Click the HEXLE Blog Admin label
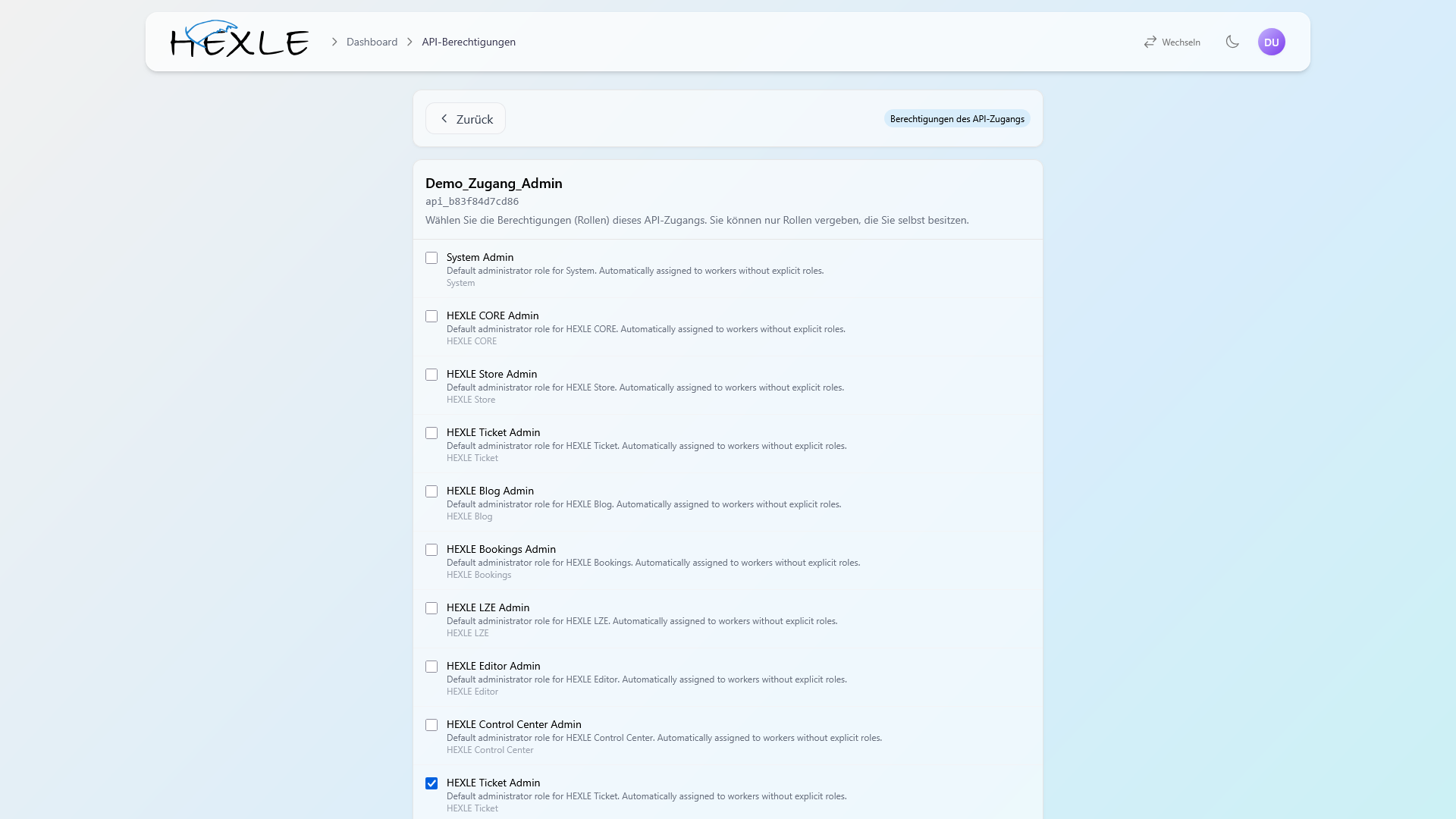 tap(490, 491)
